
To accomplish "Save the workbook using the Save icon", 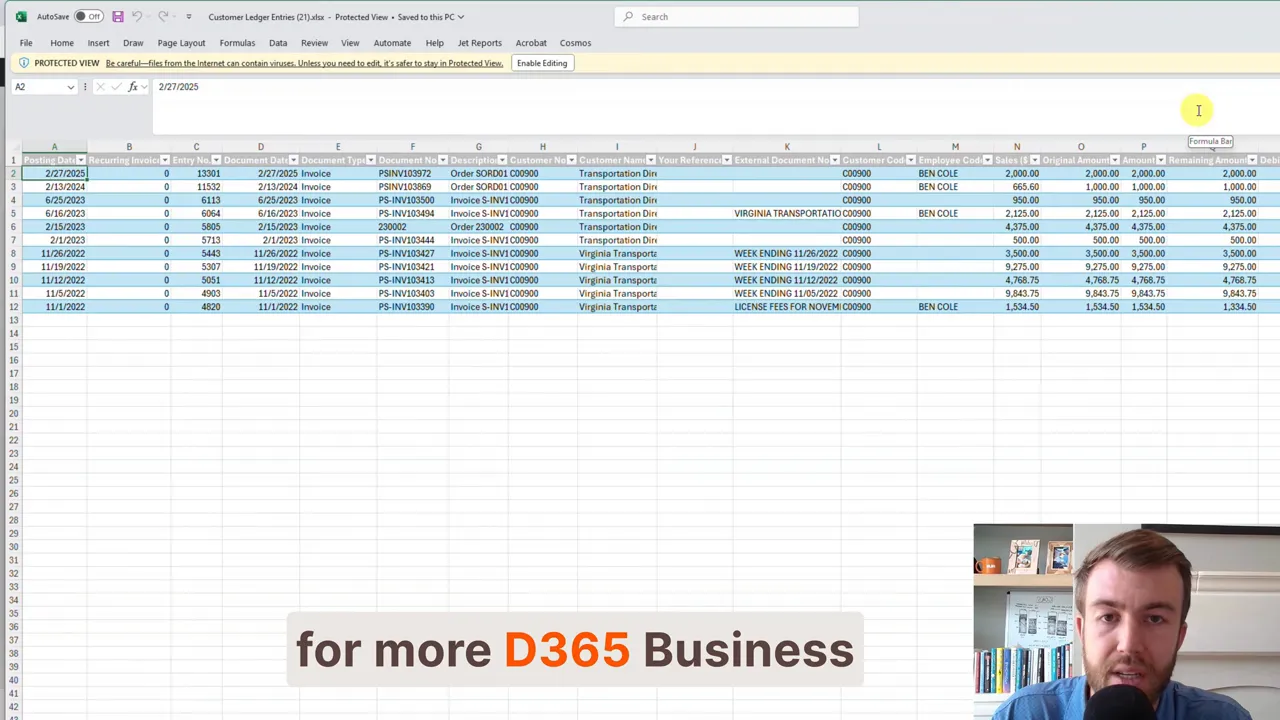I will click(118, 16).
